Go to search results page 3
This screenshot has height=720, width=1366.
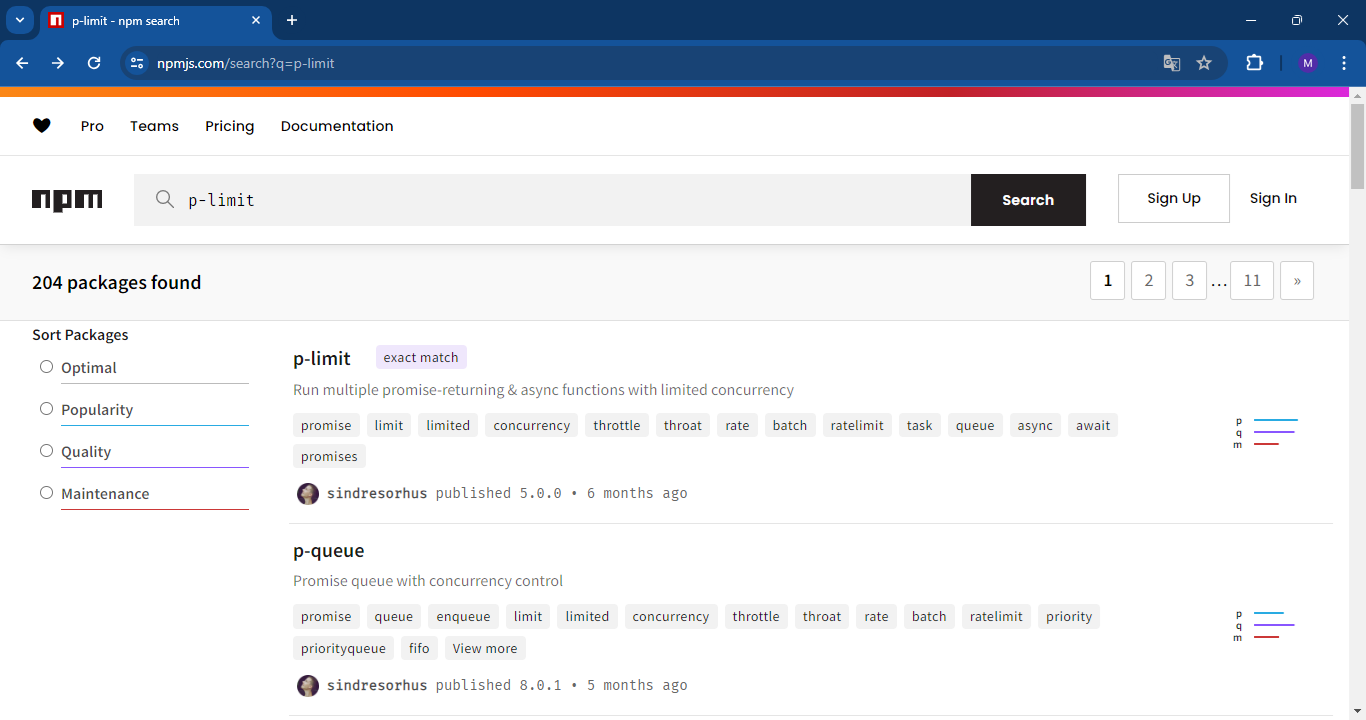(1189, 280)
